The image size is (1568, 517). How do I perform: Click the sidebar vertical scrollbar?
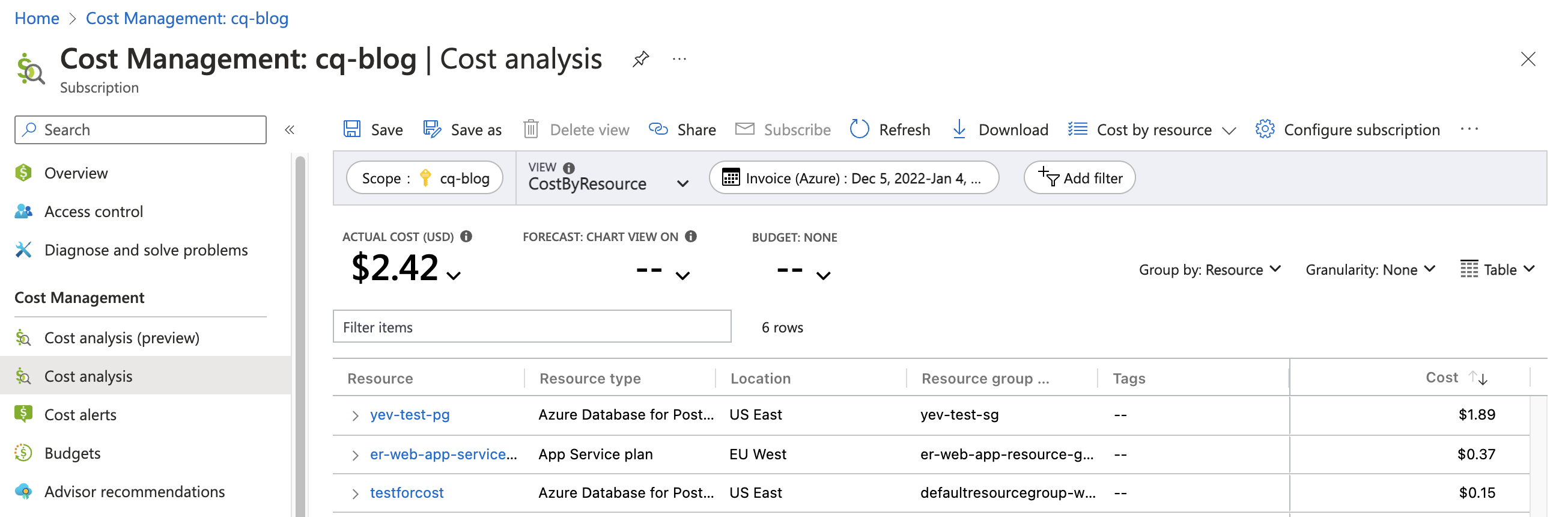(300, 337)
